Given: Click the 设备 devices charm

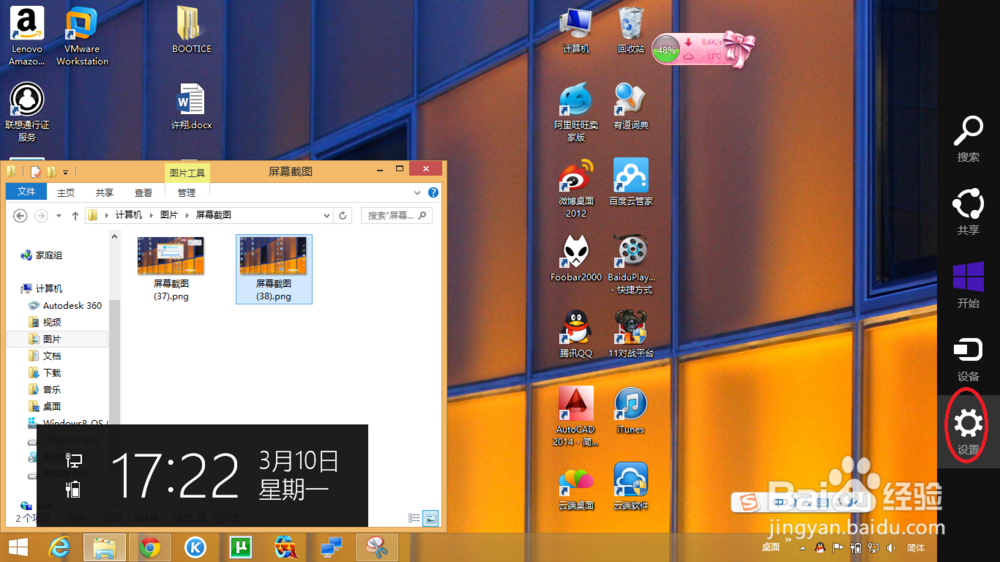Looking at the screenshot, I should tap(968, 359).
